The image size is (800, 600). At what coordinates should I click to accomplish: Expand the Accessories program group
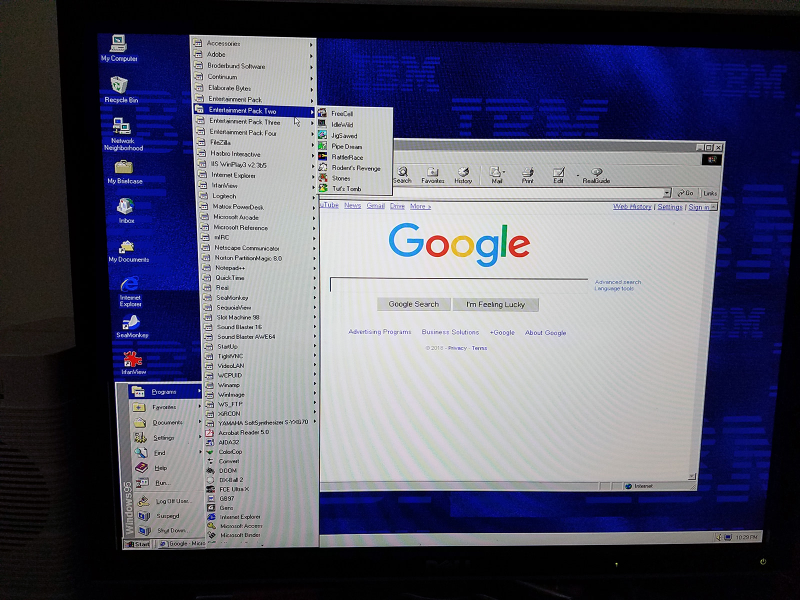pyautogui.click(x=253, y=43)
